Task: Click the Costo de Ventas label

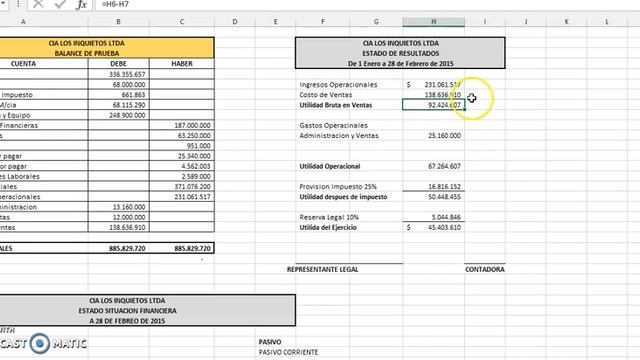Action: tap(326, 95)
